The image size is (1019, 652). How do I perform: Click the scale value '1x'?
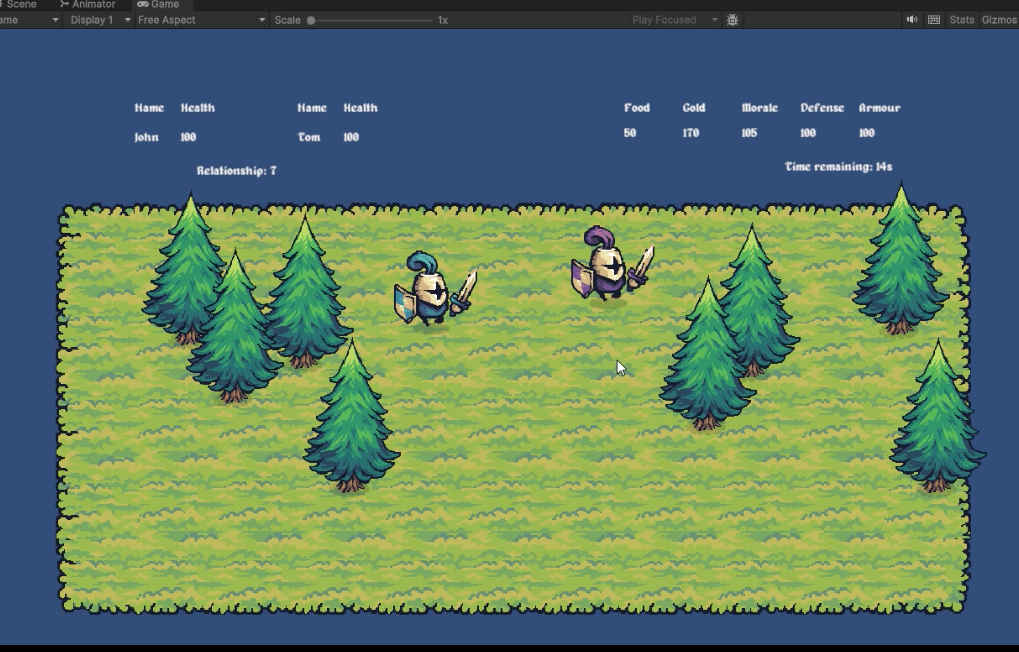(443, 20)
